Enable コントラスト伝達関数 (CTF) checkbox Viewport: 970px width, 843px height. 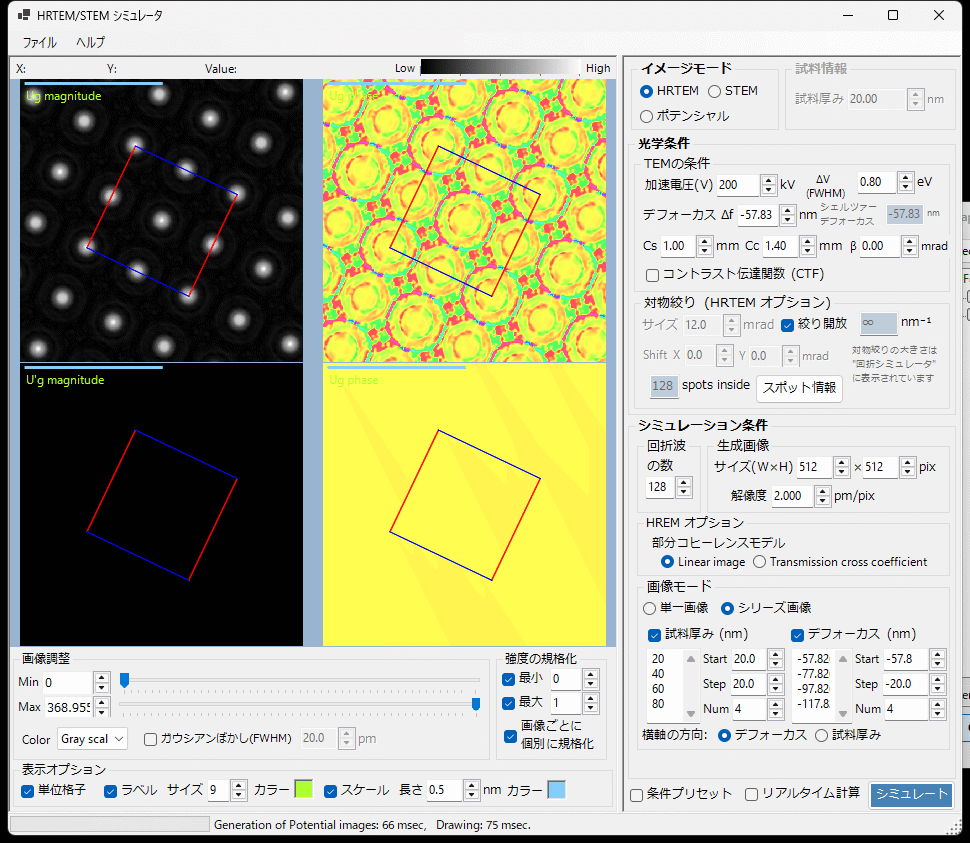(651, 273)
